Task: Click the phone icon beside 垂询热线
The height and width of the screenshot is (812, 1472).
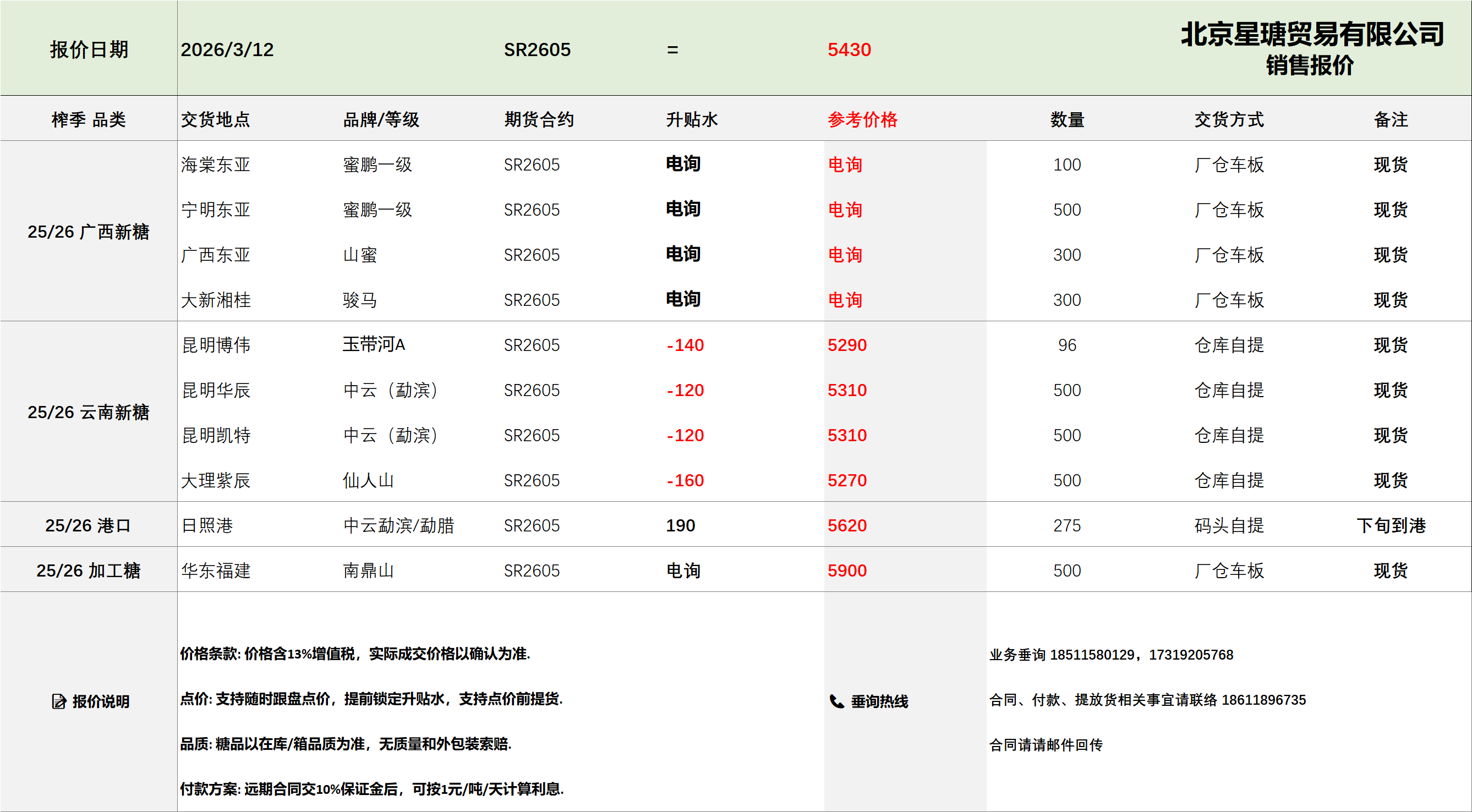Action: 836,701
